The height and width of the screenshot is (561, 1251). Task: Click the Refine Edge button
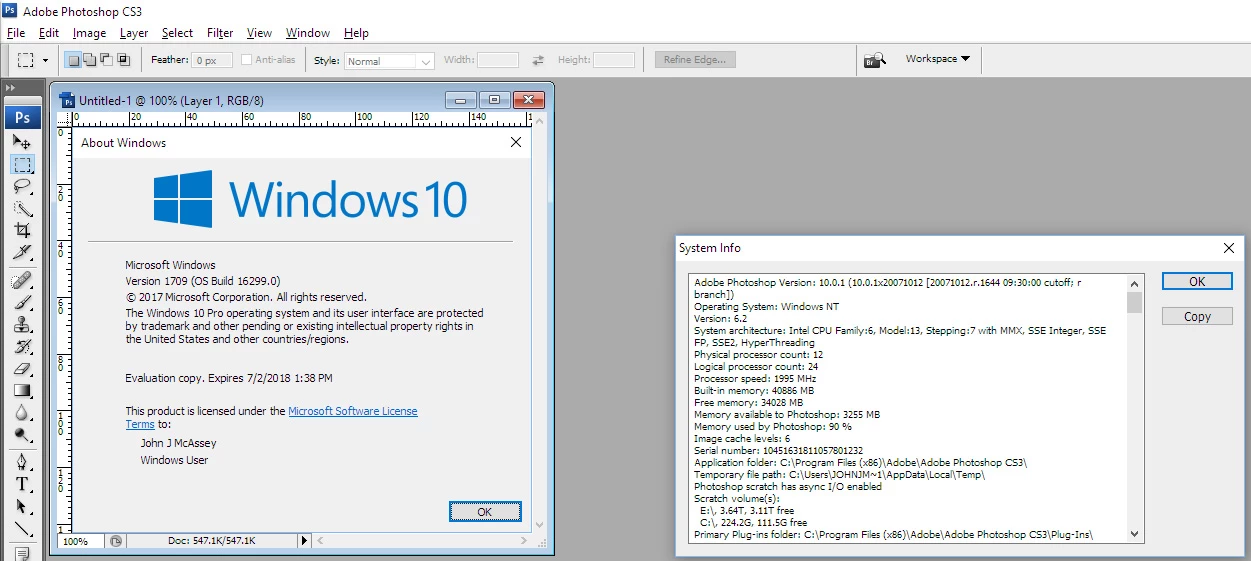pos(695,60)
